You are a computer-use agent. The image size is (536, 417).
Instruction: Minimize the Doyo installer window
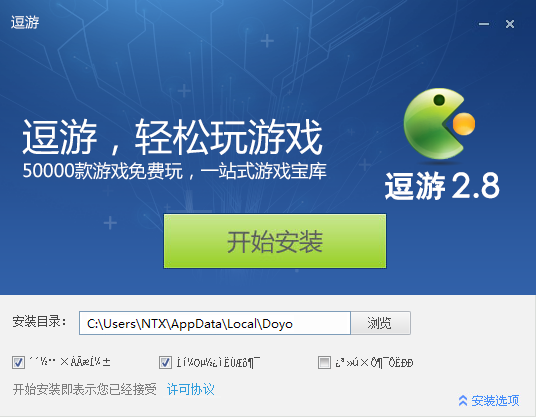484,24
